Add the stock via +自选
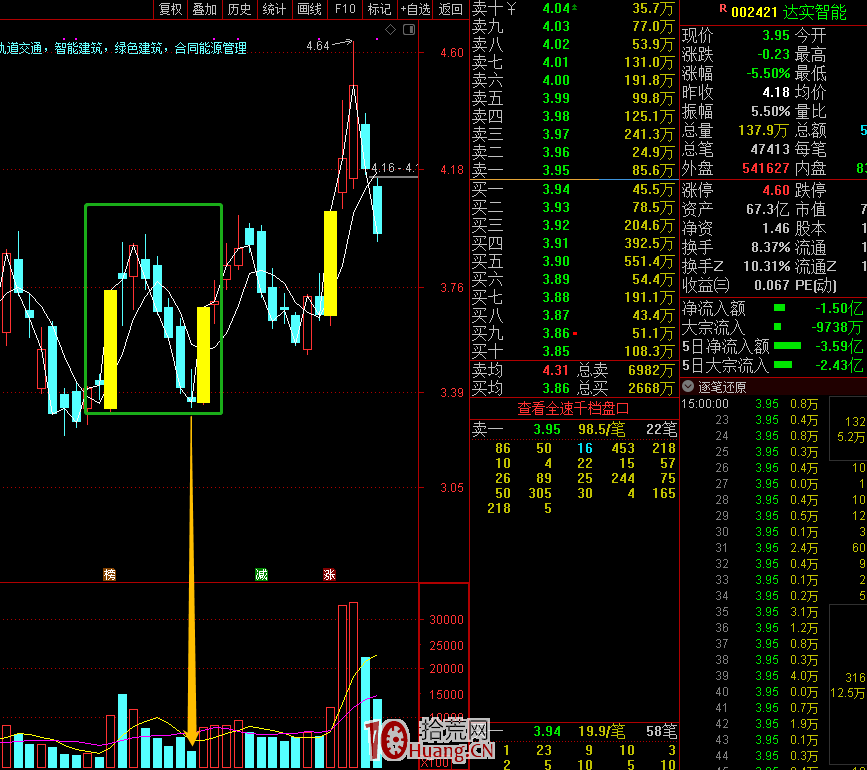The image size is (867, 770). [x=415, y=9]
